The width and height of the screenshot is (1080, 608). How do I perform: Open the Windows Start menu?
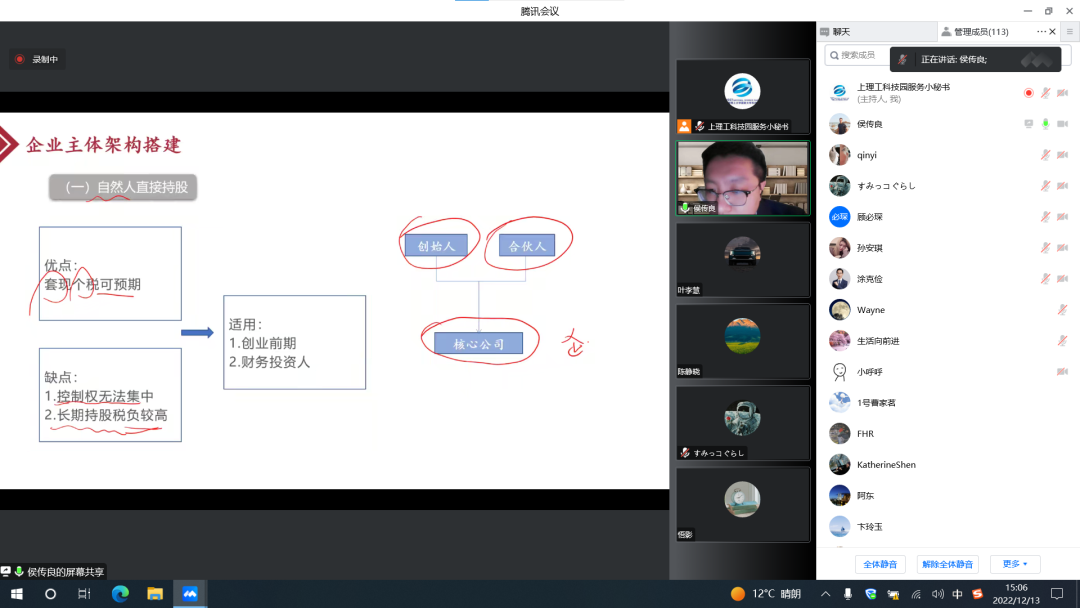(17, 594)
